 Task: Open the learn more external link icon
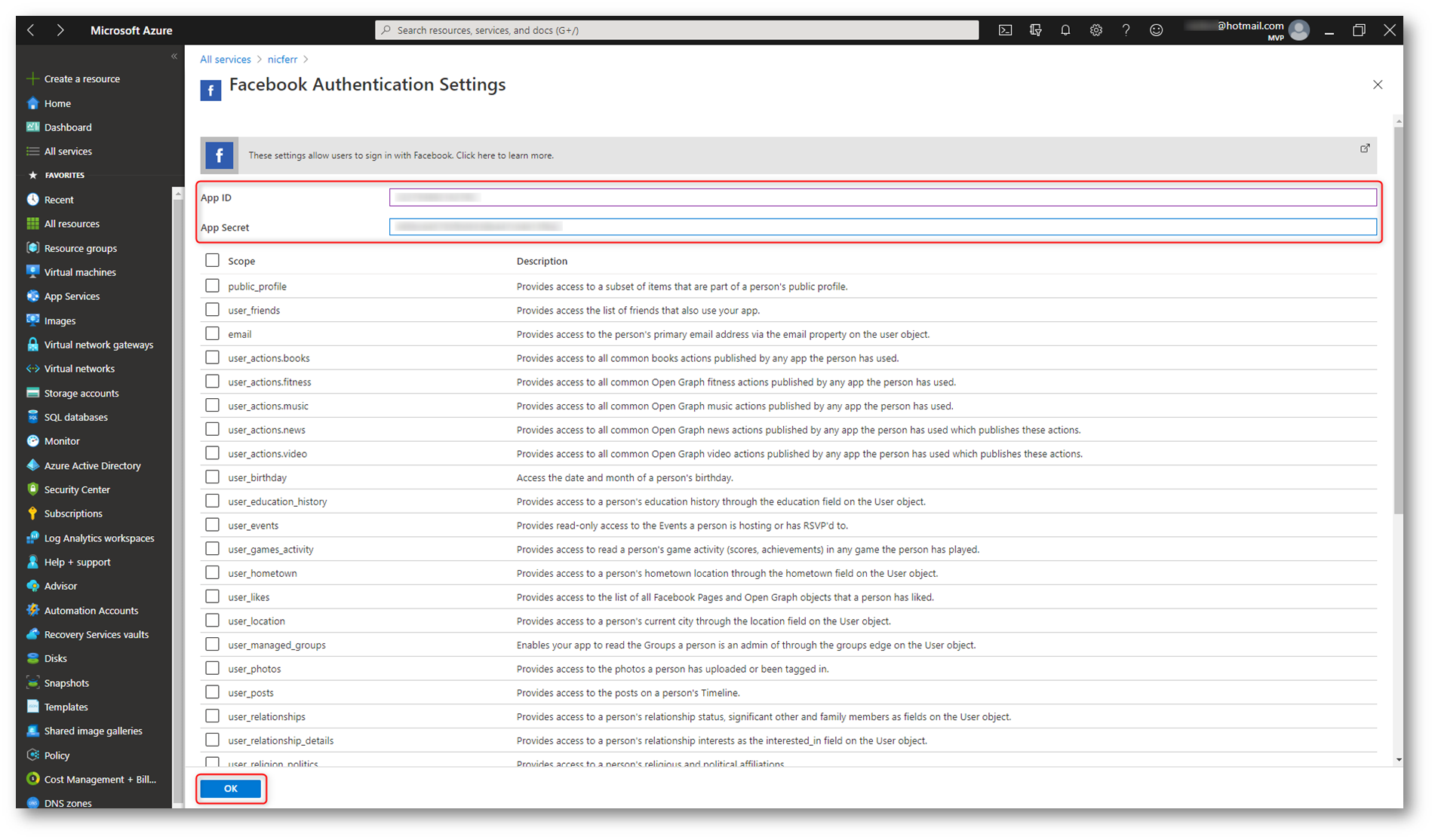(1365, 148)
